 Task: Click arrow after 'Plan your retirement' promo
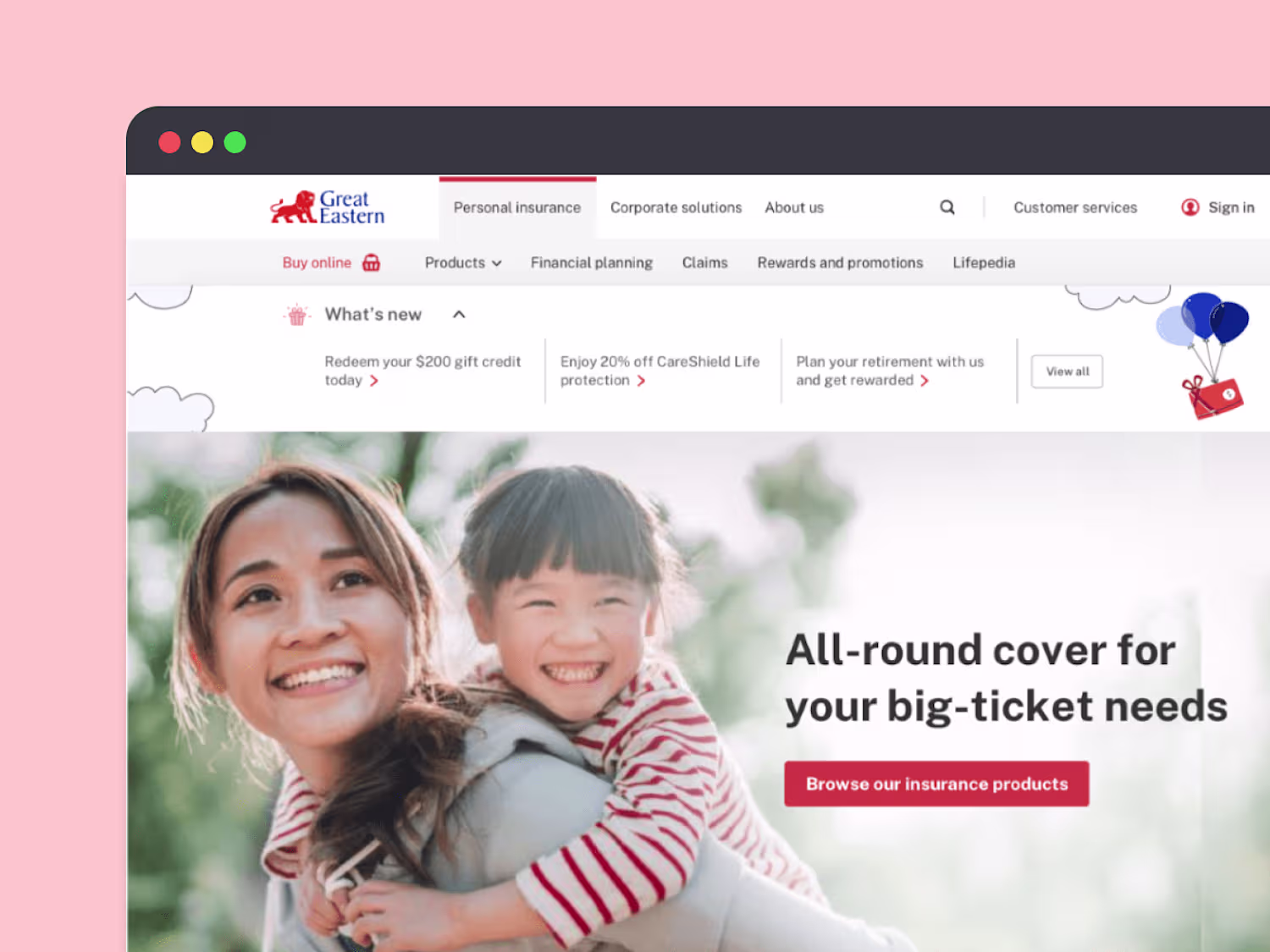tap(925, 381)
